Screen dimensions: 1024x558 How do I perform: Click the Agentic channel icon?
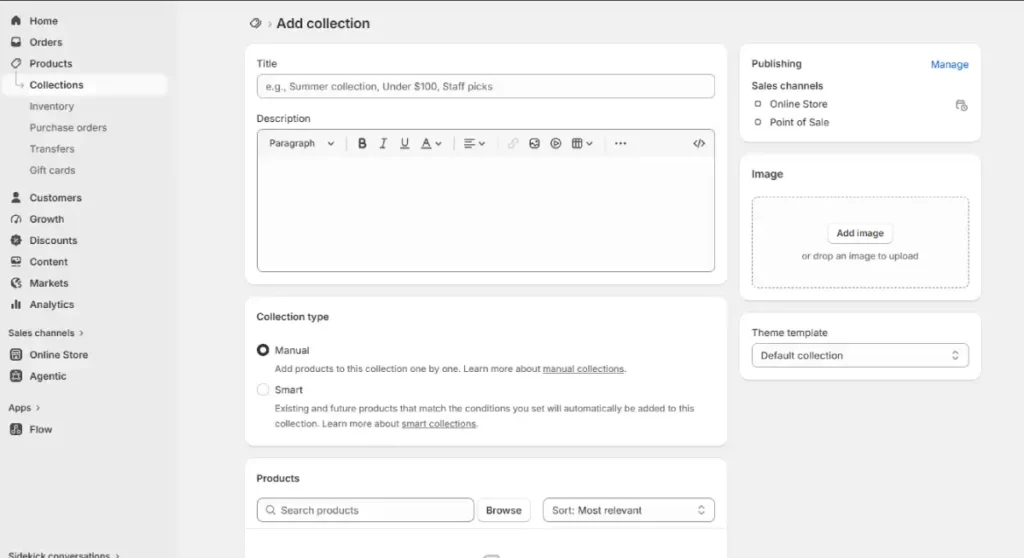point(16,376)
